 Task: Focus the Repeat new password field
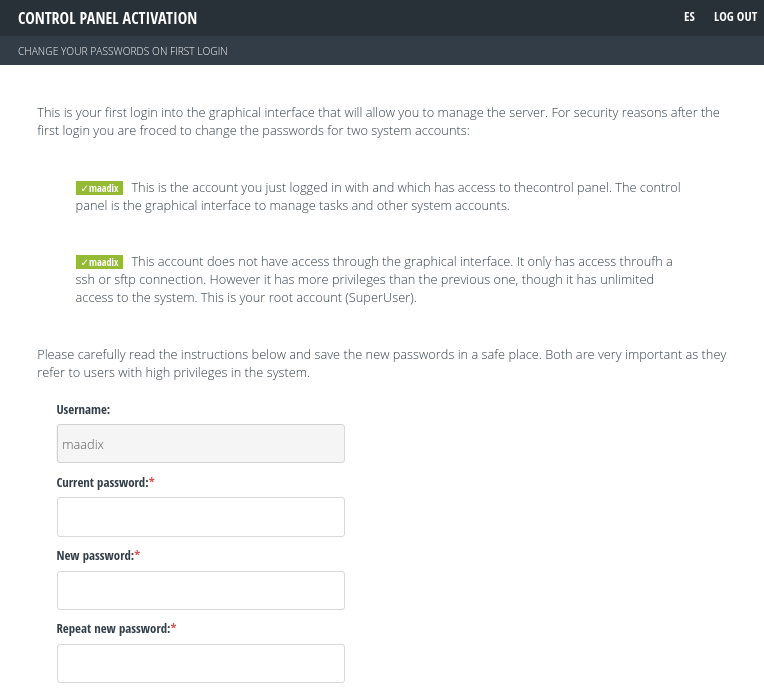(x=201, y=663)
